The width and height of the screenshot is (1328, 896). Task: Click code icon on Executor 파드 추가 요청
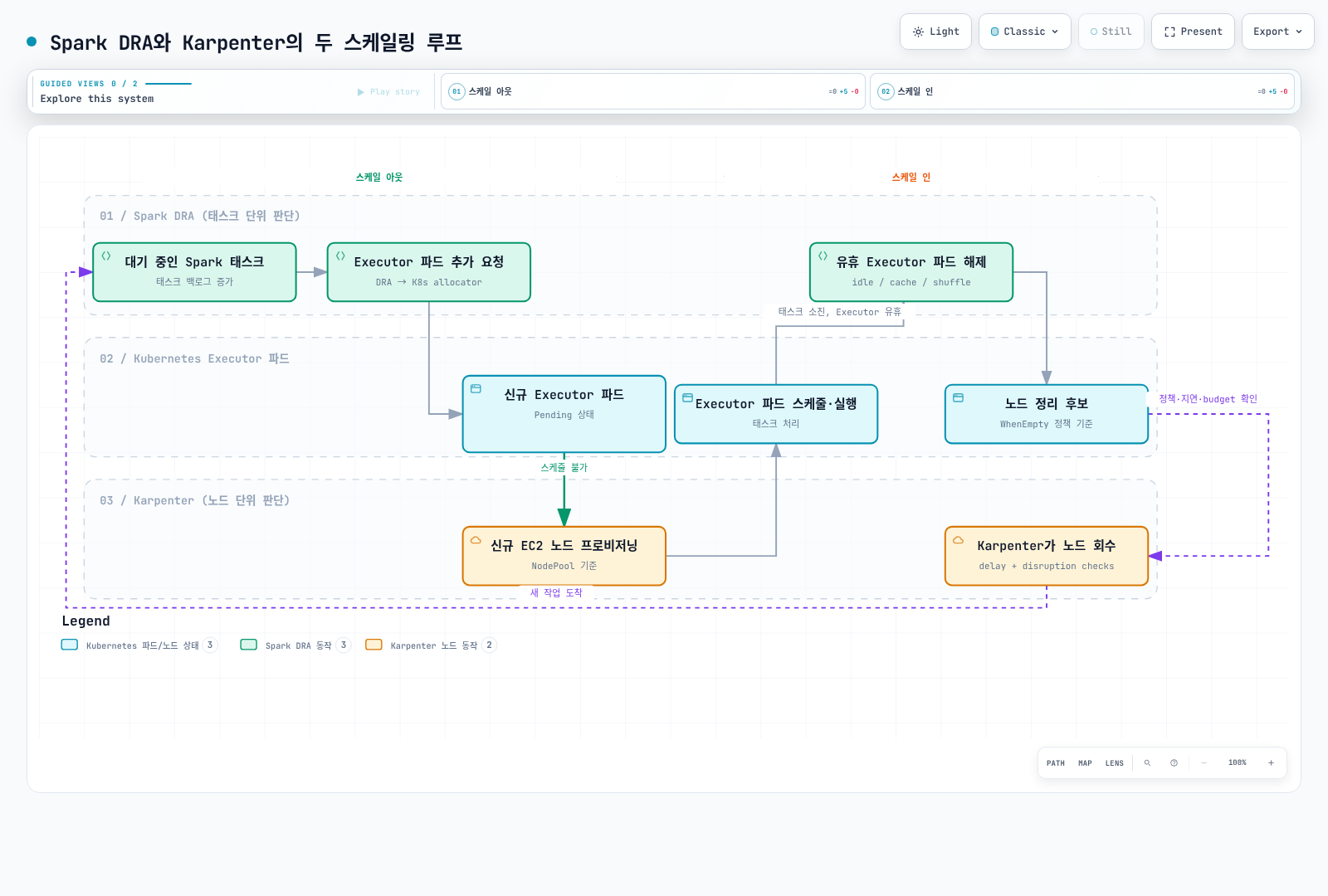pyautogui.click(x=340, y=256)
